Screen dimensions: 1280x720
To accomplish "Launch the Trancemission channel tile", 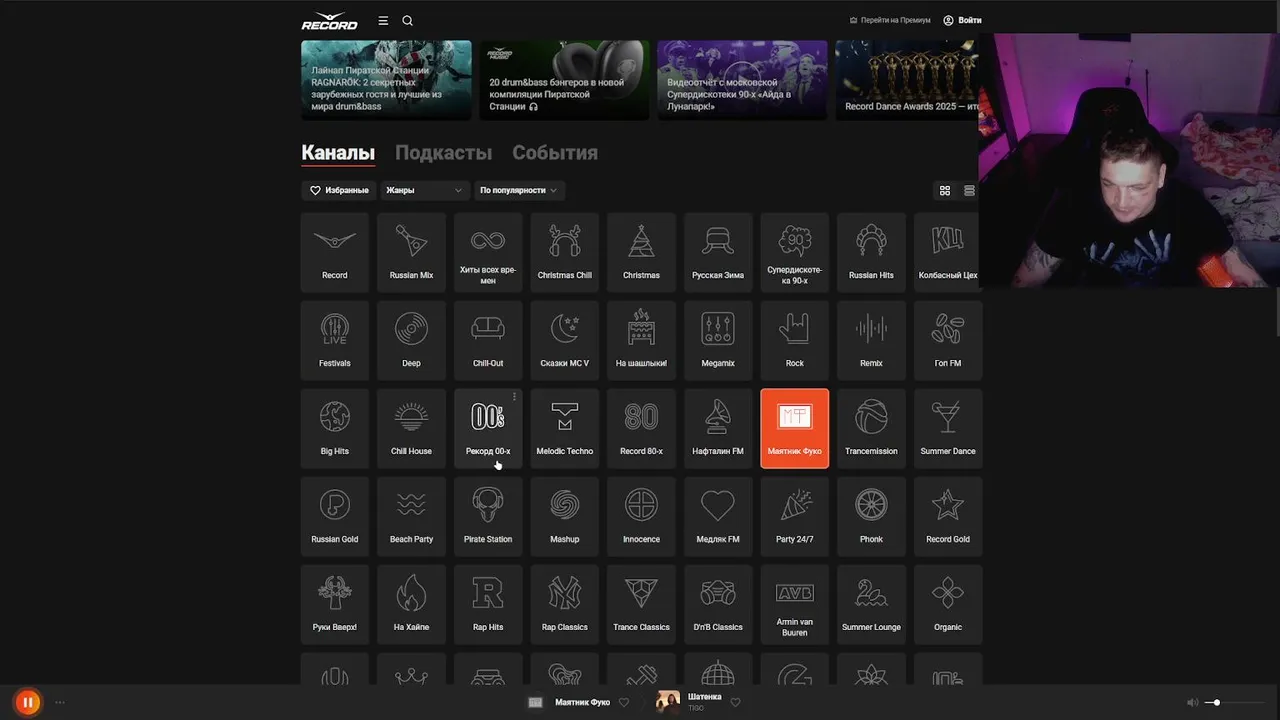I will coord(871,428).
